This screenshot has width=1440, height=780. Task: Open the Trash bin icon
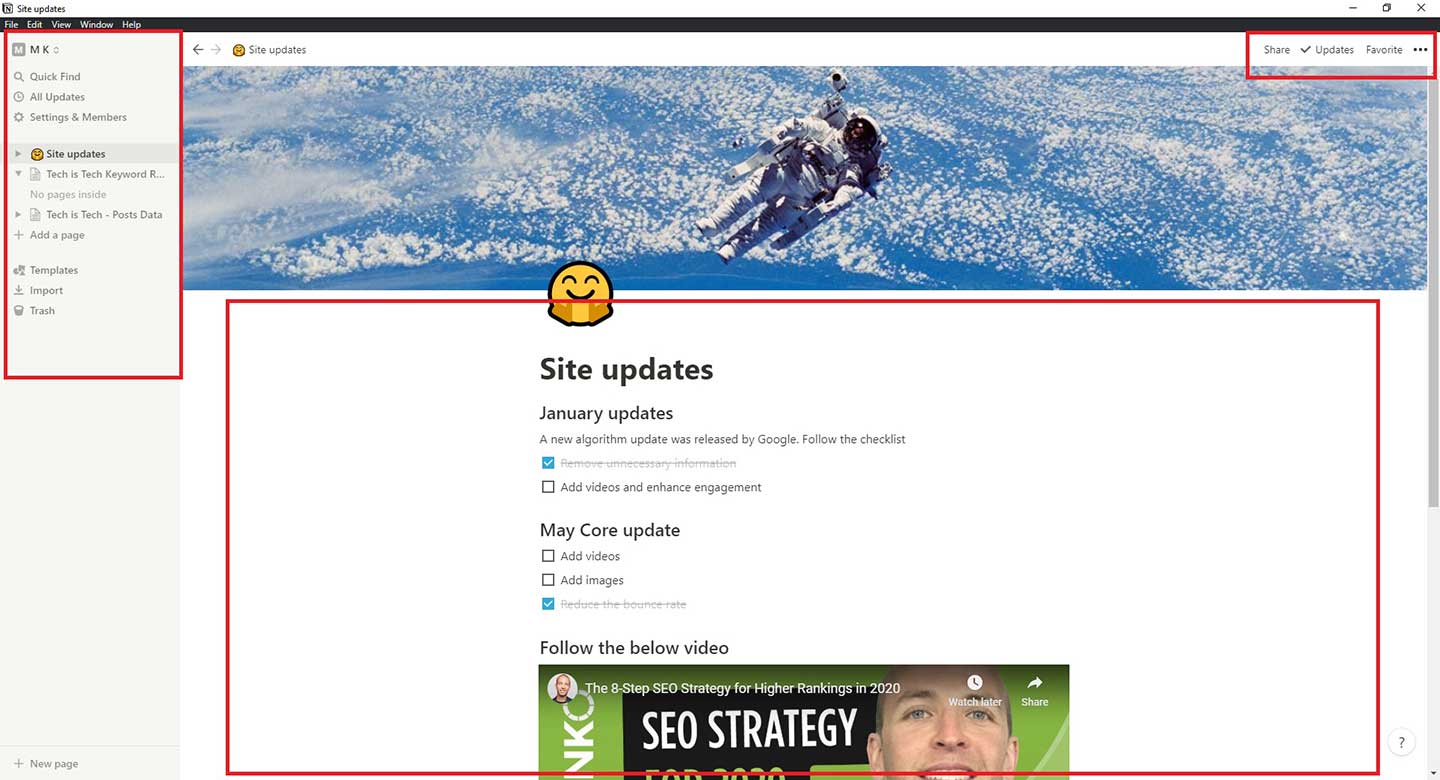pyautogui.click(x=19, y=310)
